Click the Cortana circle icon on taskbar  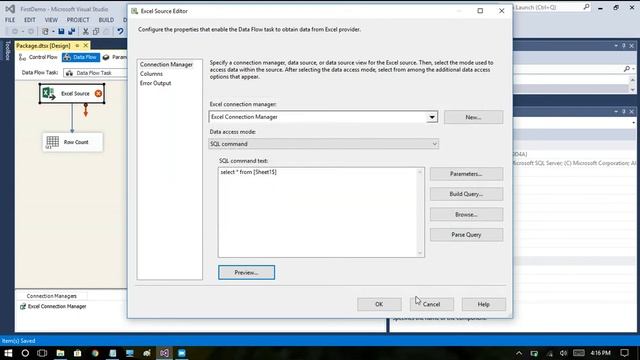(x=25, y=353)
